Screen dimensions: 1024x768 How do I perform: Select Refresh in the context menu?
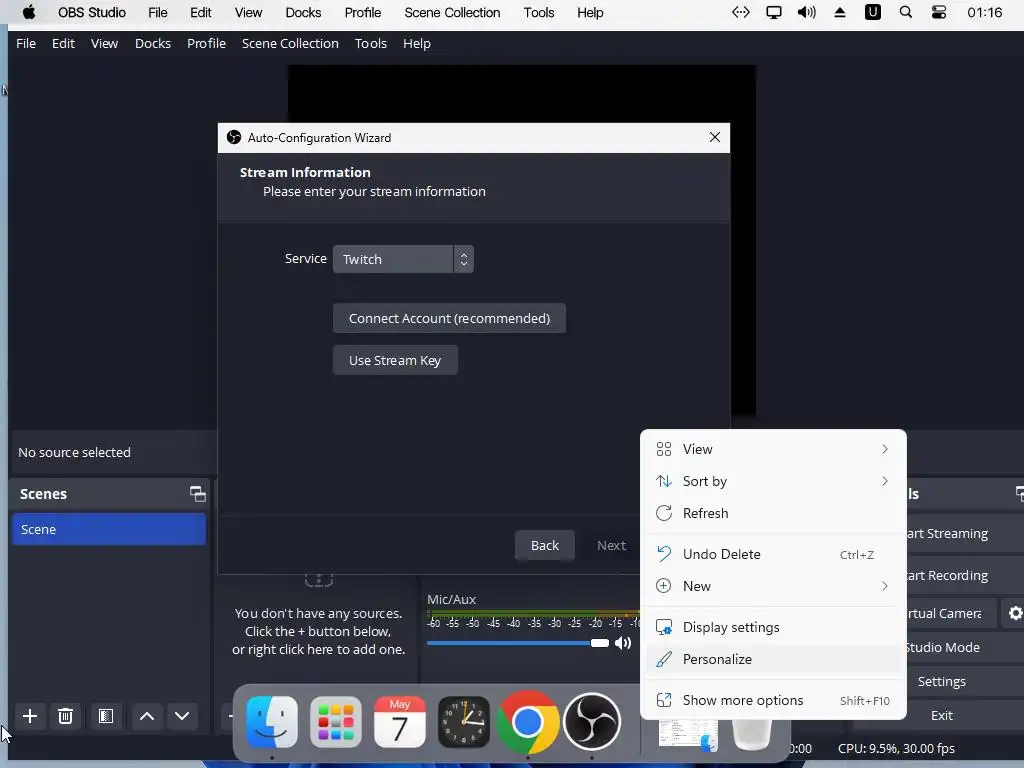[x=773, y=513]
